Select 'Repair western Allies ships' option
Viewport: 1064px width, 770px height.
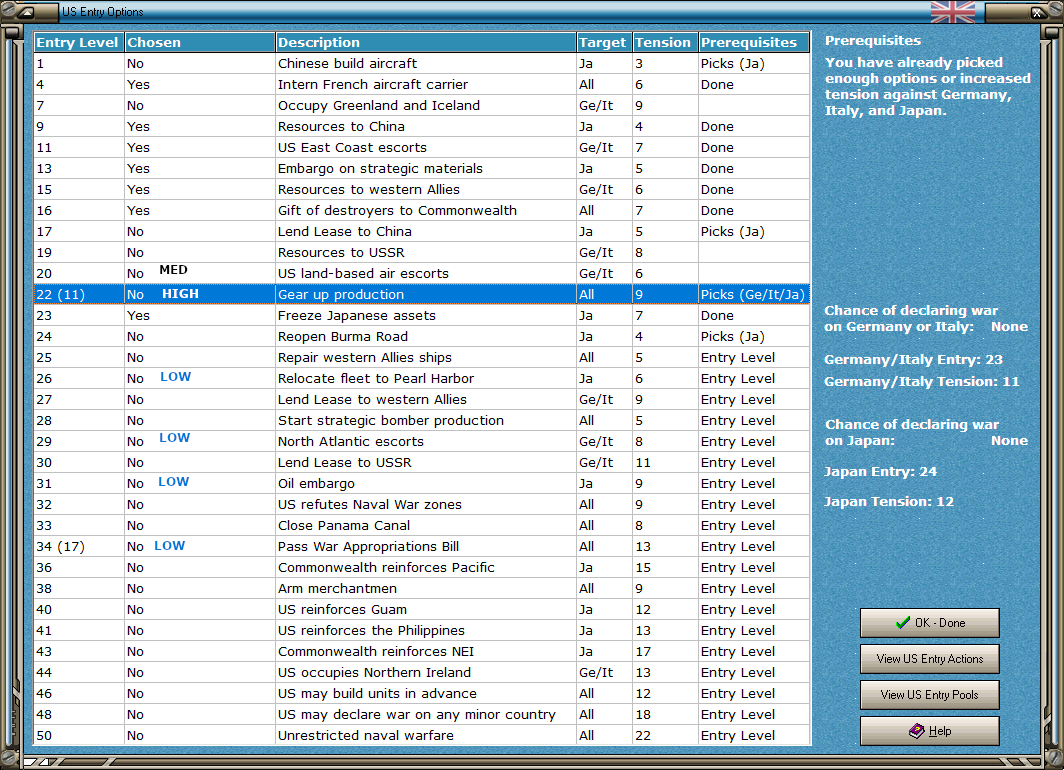tap(422, 358)
